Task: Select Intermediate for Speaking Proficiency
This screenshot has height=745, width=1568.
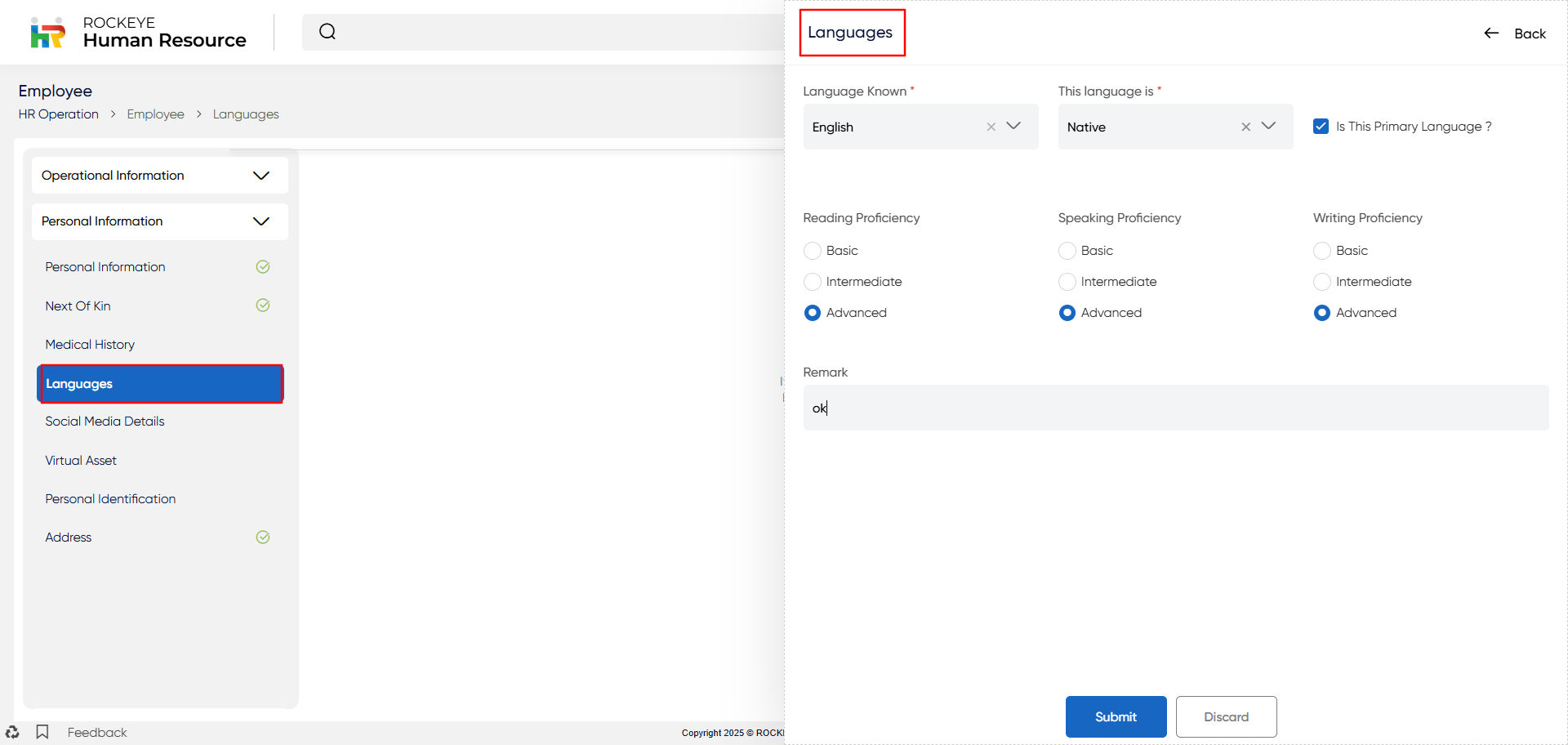Action: tap(1067, 282)
